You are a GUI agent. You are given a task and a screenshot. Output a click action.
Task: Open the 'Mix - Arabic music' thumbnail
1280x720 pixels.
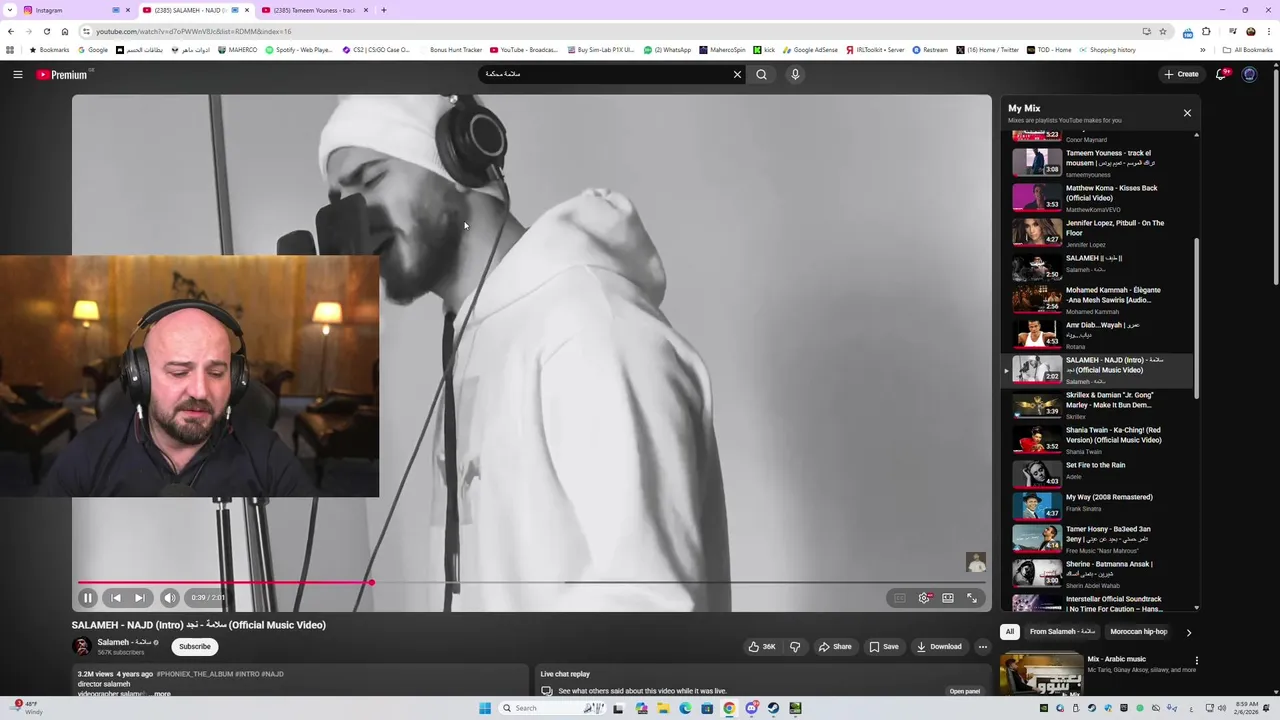[1041, 675]
